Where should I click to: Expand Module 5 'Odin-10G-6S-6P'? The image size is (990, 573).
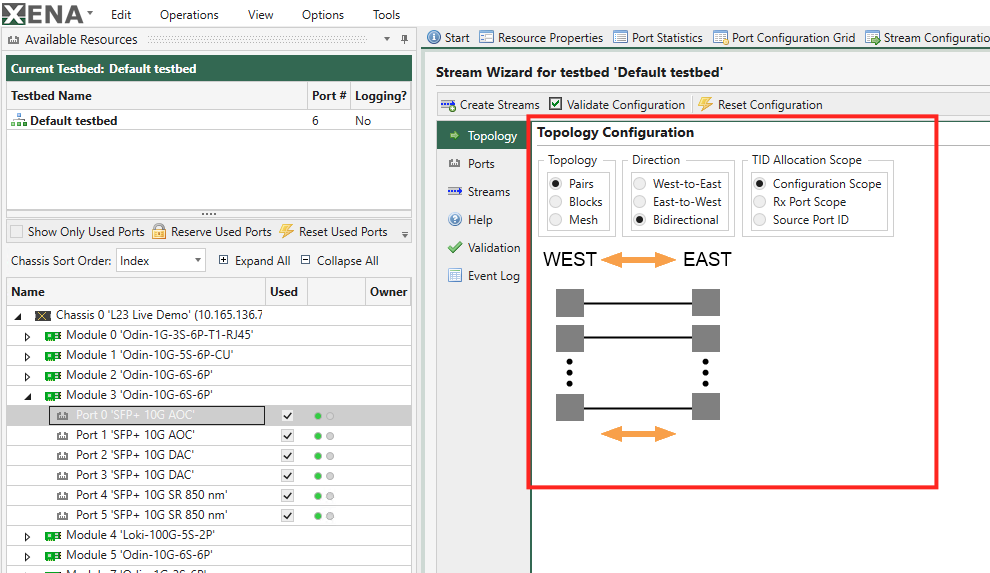click(27, 557)
